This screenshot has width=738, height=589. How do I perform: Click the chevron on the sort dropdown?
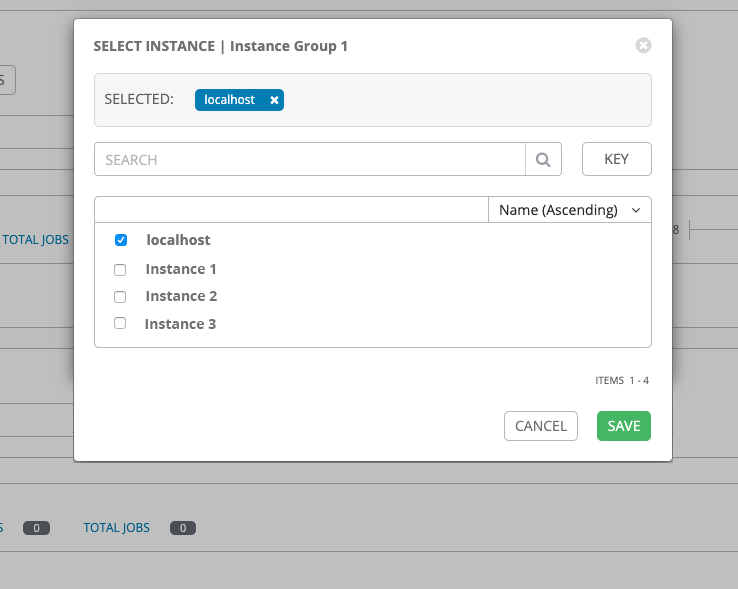point(636,210)
